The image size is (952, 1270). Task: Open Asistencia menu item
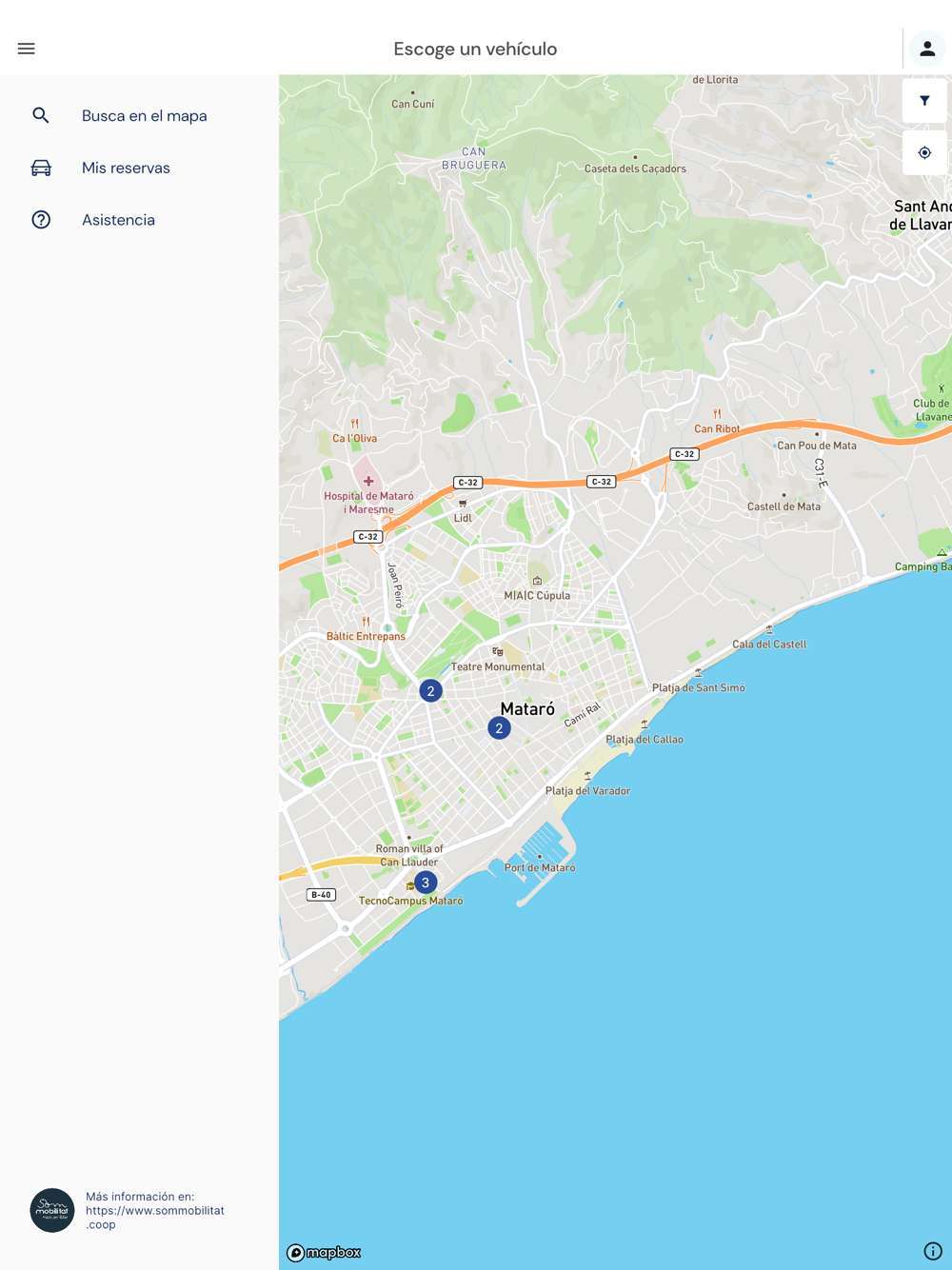pyautogui.click(x=118, y=220)
